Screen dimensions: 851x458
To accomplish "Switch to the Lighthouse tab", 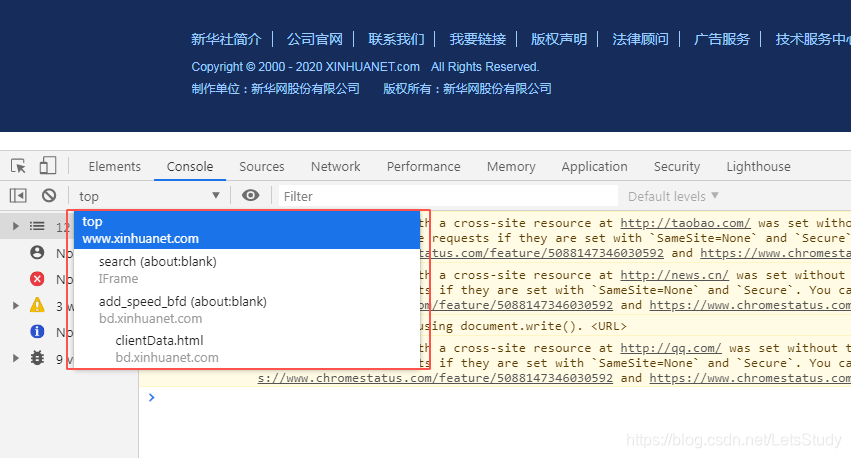I will click(758, 167).
